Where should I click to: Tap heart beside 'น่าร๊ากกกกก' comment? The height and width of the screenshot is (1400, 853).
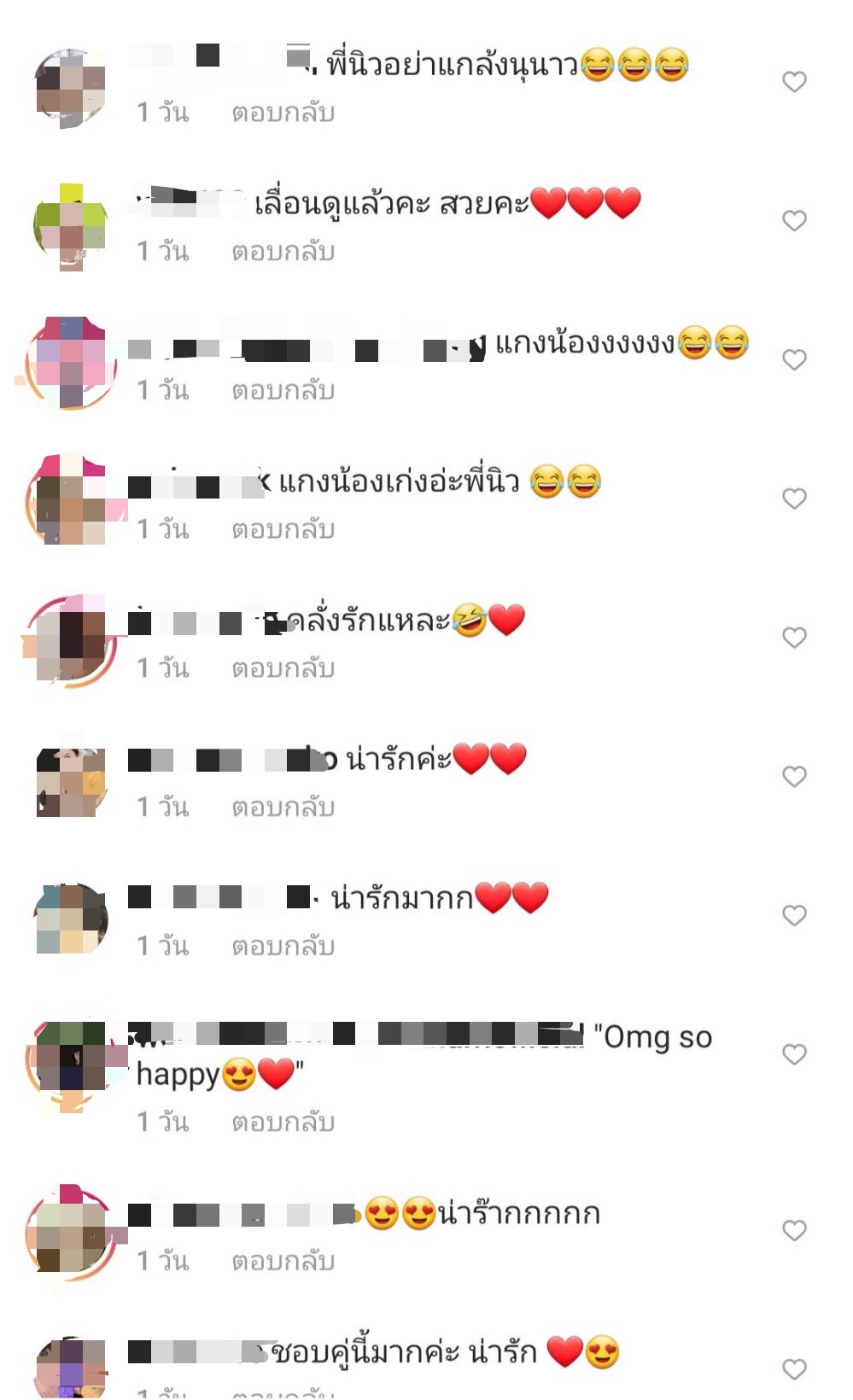tap(794, 1231)
